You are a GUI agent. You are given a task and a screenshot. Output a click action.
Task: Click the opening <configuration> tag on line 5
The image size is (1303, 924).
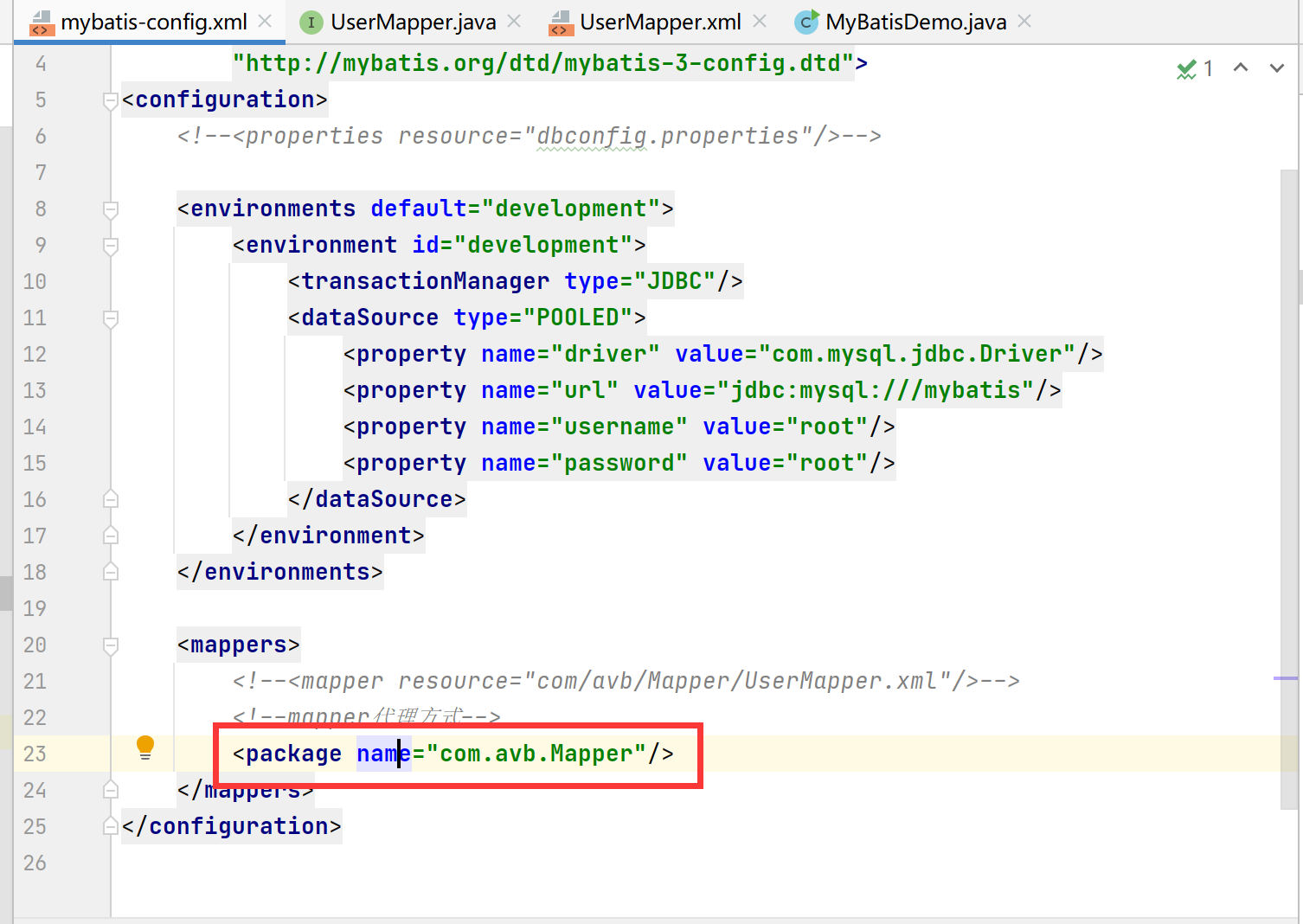click(225, 99)
